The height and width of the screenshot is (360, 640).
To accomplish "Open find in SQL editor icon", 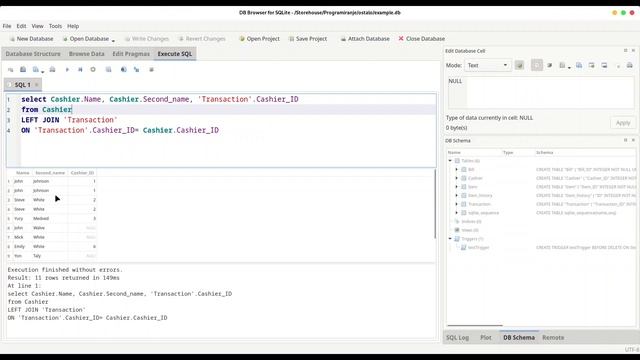I will pos(124,70).
